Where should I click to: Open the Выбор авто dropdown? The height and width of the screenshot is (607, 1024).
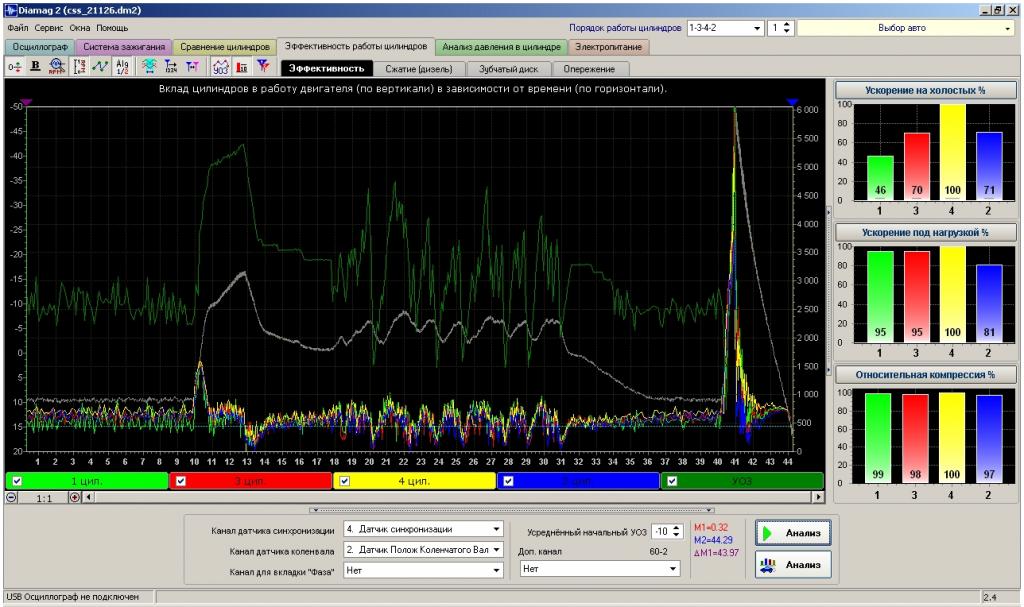[x=905, y=28]
